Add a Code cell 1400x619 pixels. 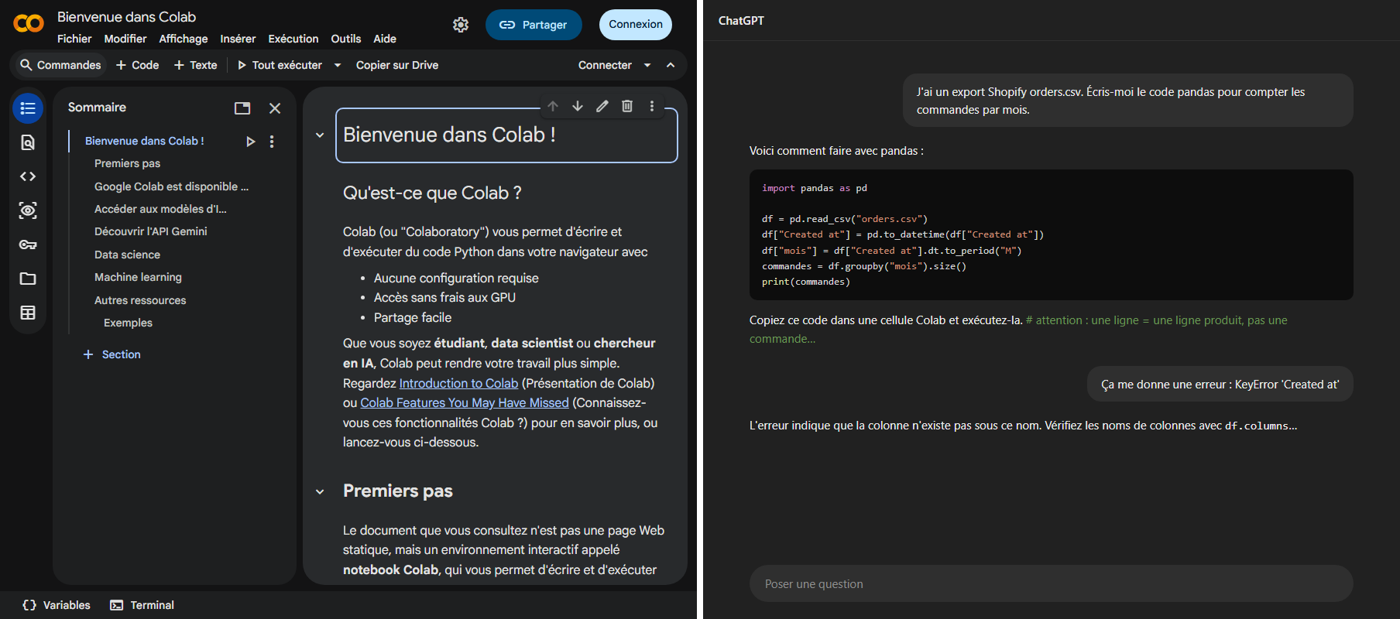click(138, 65)
